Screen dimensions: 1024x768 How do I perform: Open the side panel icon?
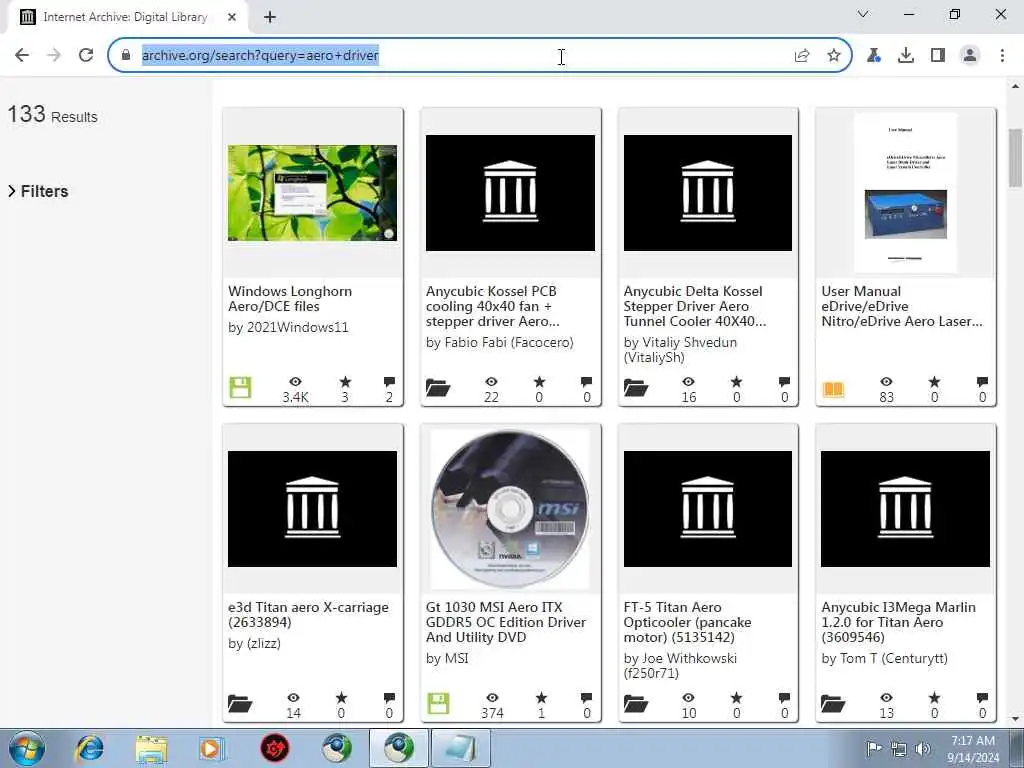938,56
